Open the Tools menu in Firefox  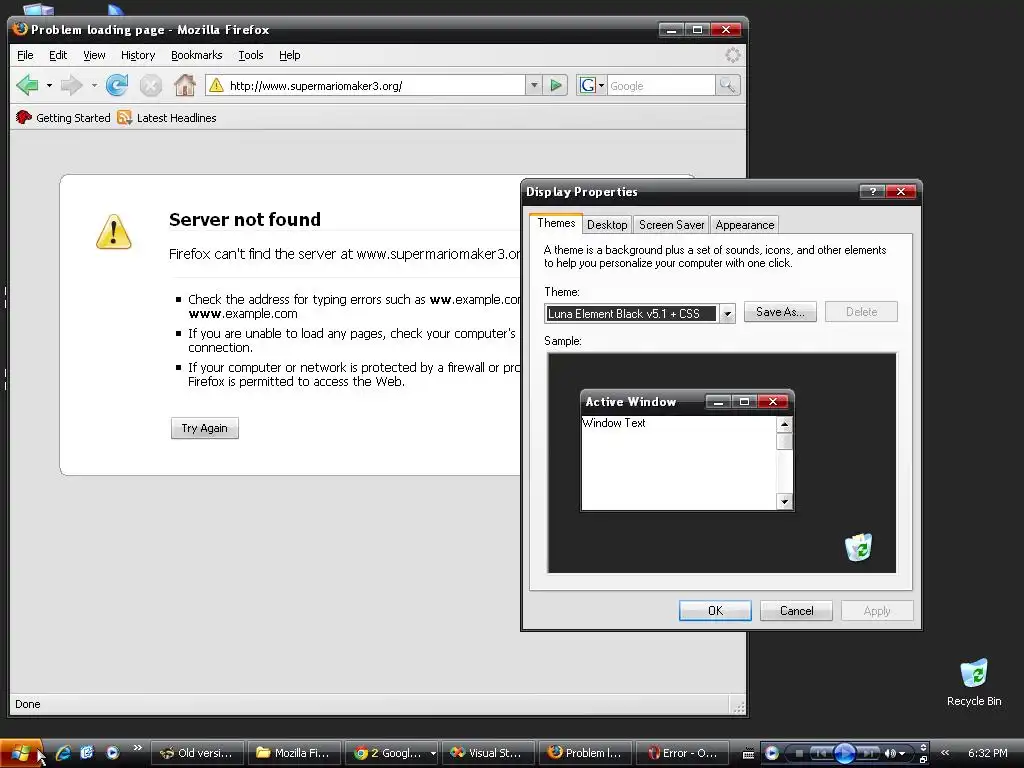(x=251, y=56)
